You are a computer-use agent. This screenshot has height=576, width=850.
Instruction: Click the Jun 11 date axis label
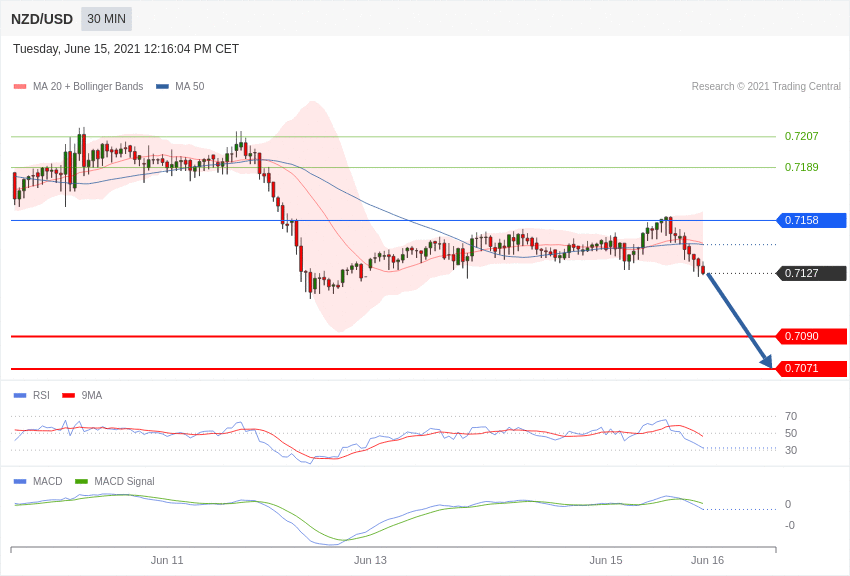pos(167,560)
